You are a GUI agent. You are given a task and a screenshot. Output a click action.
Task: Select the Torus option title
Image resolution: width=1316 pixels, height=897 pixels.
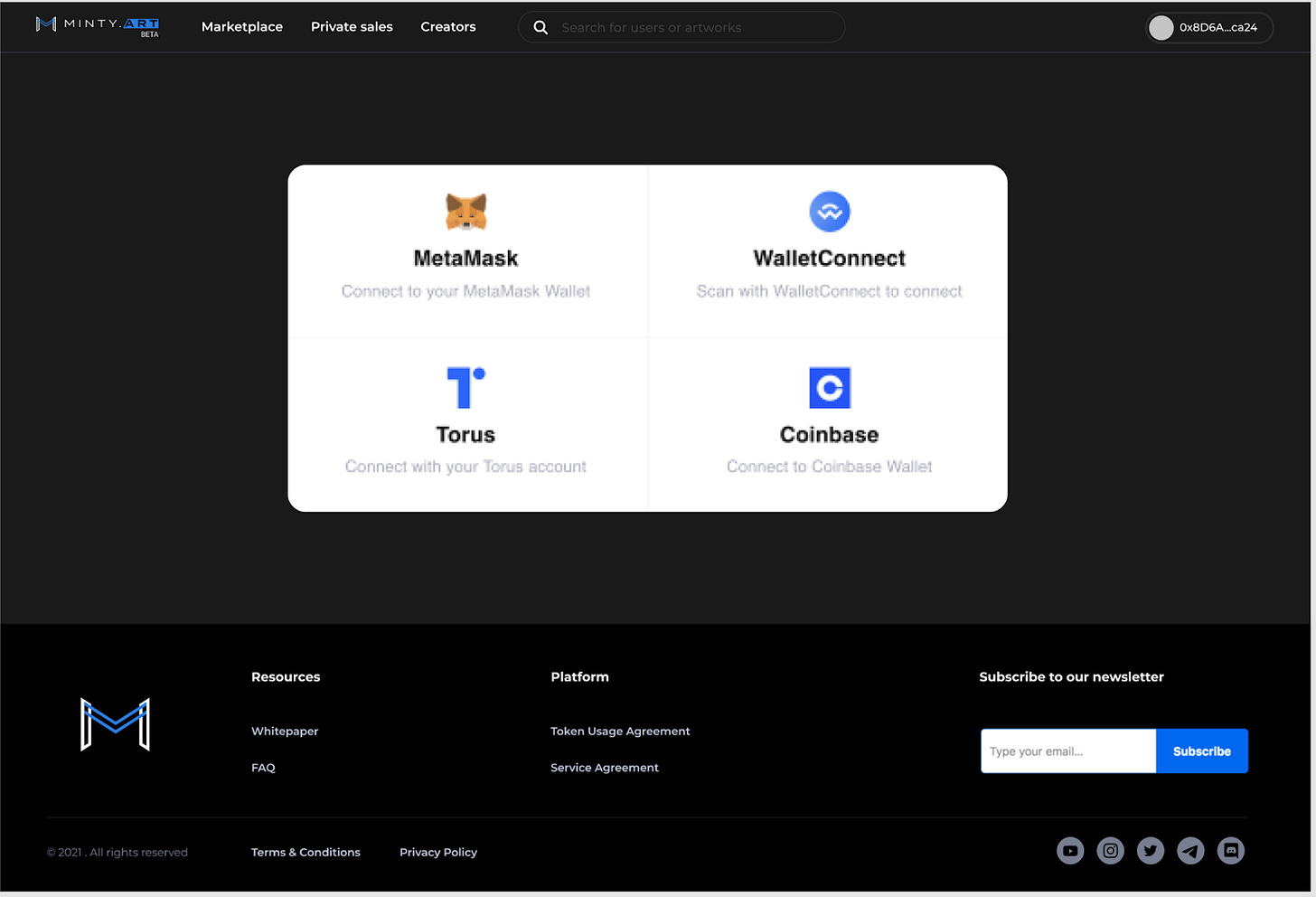pos(465,435)
